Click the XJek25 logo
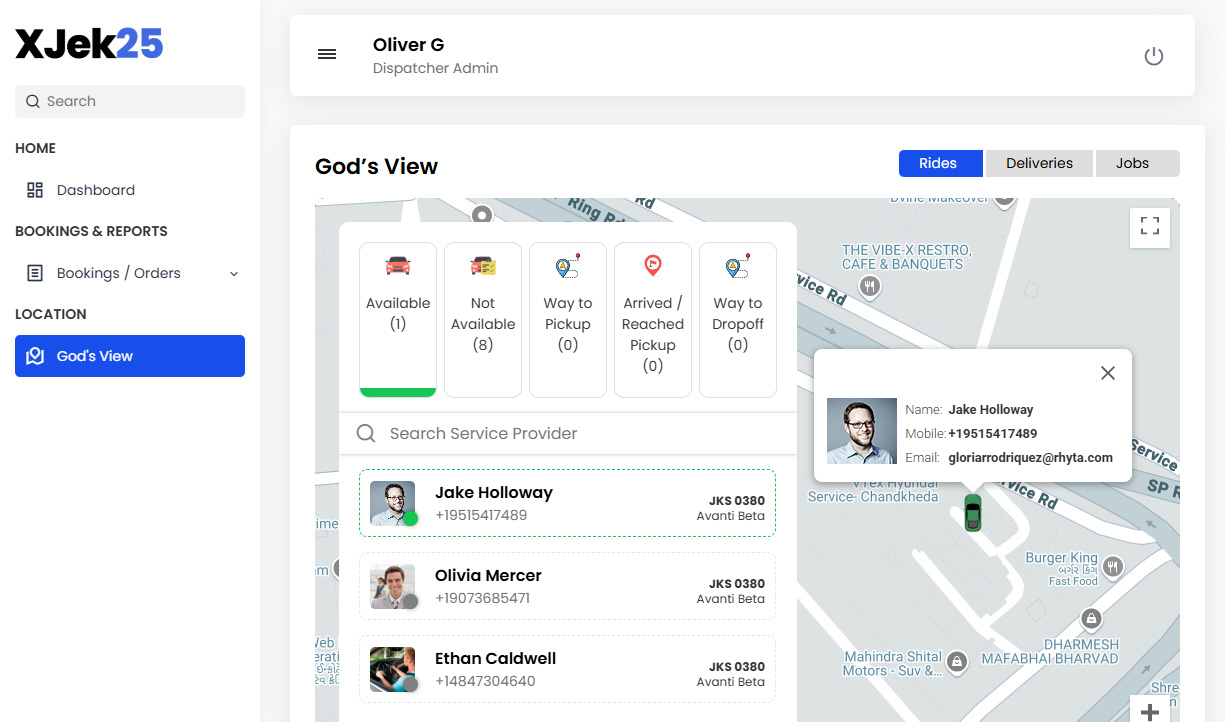Image resolution: width=1225 pixels, height=722 pixels. click(89, 44)
